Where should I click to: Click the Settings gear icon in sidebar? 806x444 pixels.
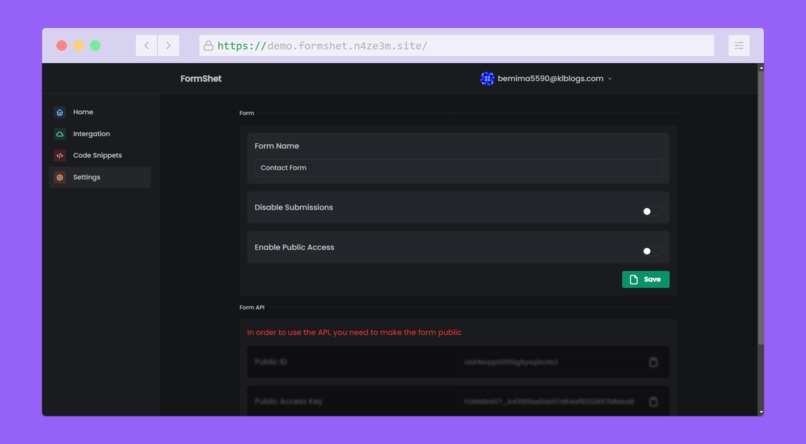coord(60,177)
